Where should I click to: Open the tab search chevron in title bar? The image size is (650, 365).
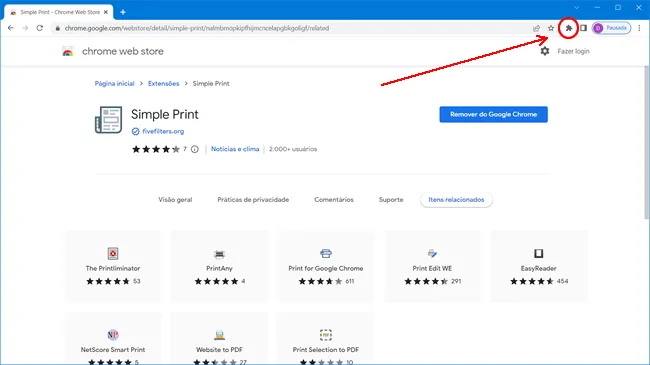click(x=576, y=7)
